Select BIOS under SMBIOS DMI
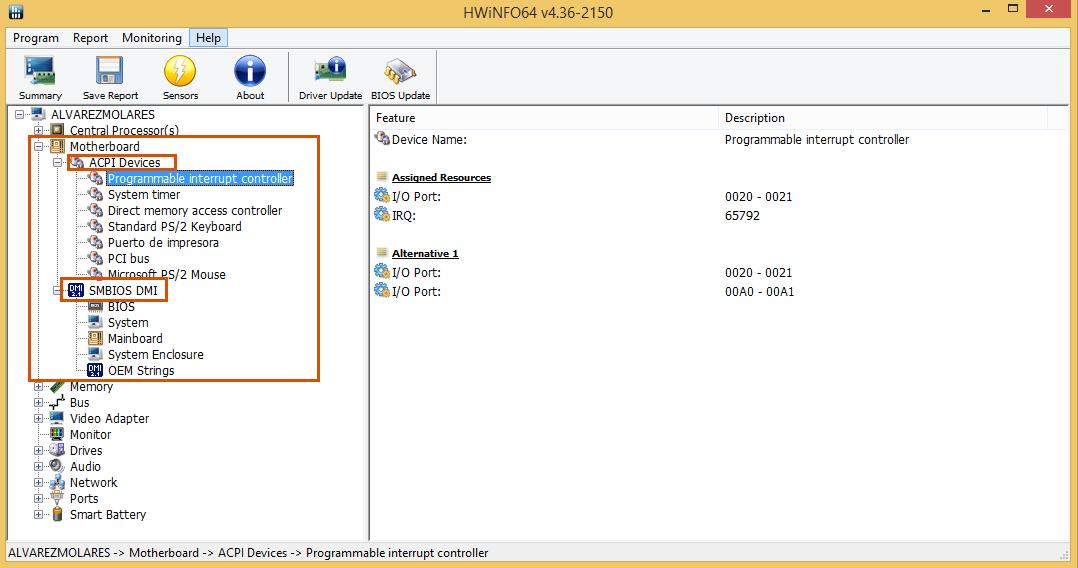Image resolution: width=1078 pixels, height=568 pixels. pos(121,307)
